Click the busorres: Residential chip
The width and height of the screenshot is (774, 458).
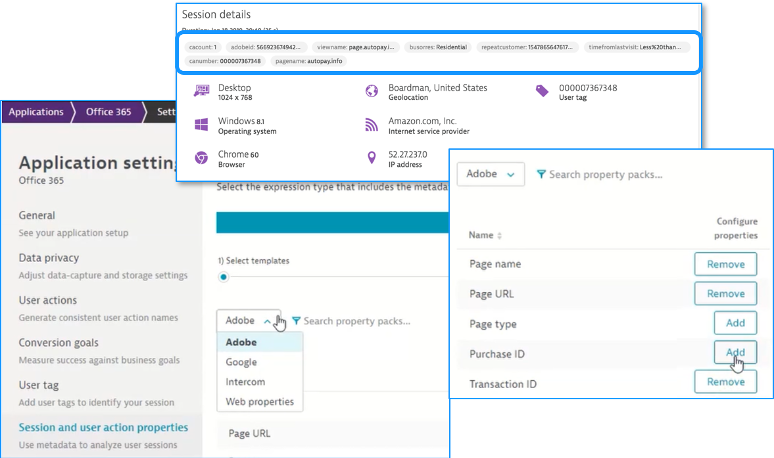click(438, 47)
